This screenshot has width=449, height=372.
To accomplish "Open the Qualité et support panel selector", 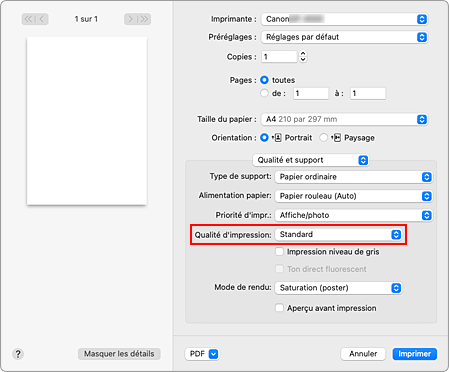I will [311, 160].
